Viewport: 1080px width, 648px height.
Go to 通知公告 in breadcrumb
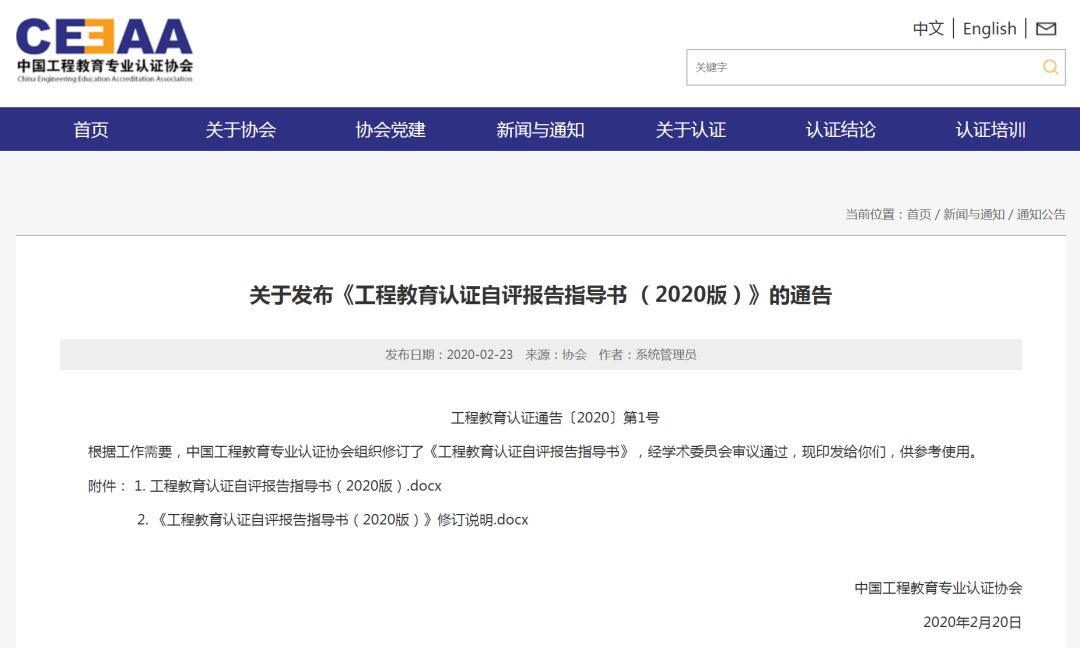tap(1041, 214)
